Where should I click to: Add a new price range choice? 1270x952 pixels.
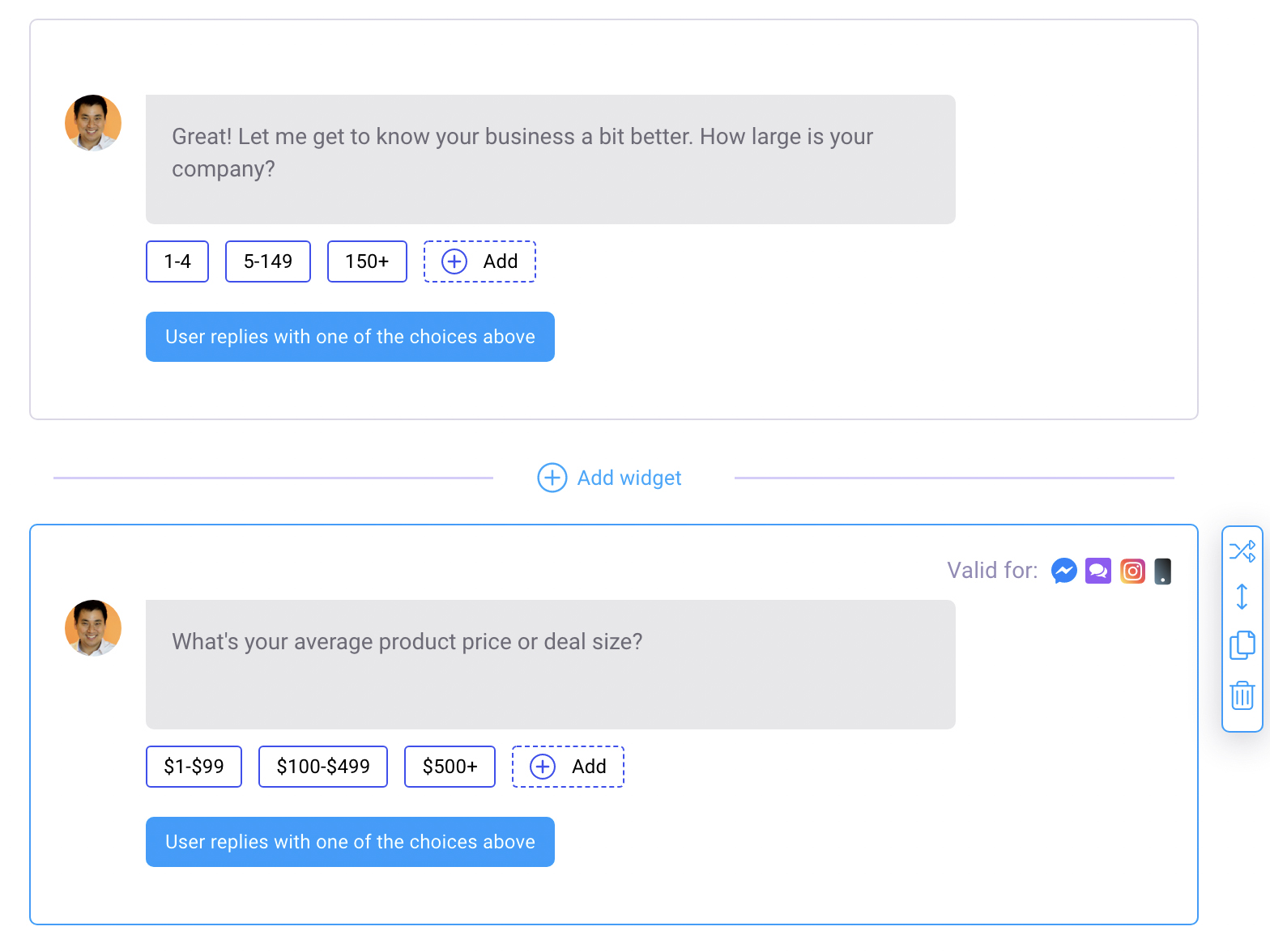click(568, 767)
